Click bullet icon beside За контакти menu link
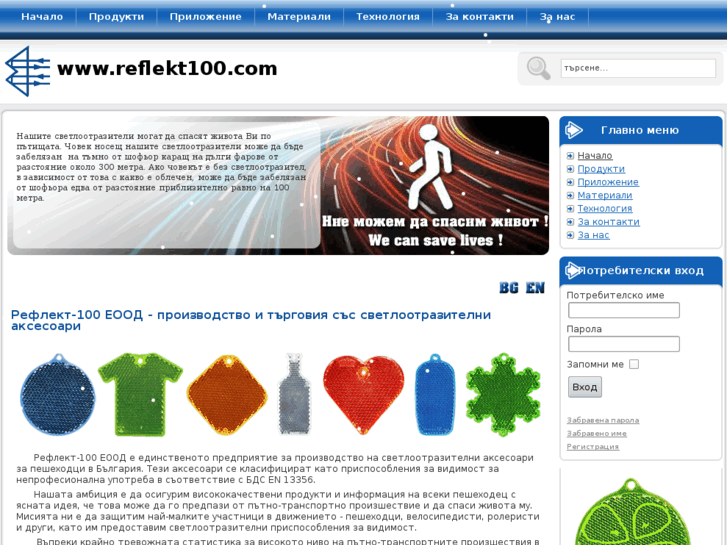 coord(570,222)
